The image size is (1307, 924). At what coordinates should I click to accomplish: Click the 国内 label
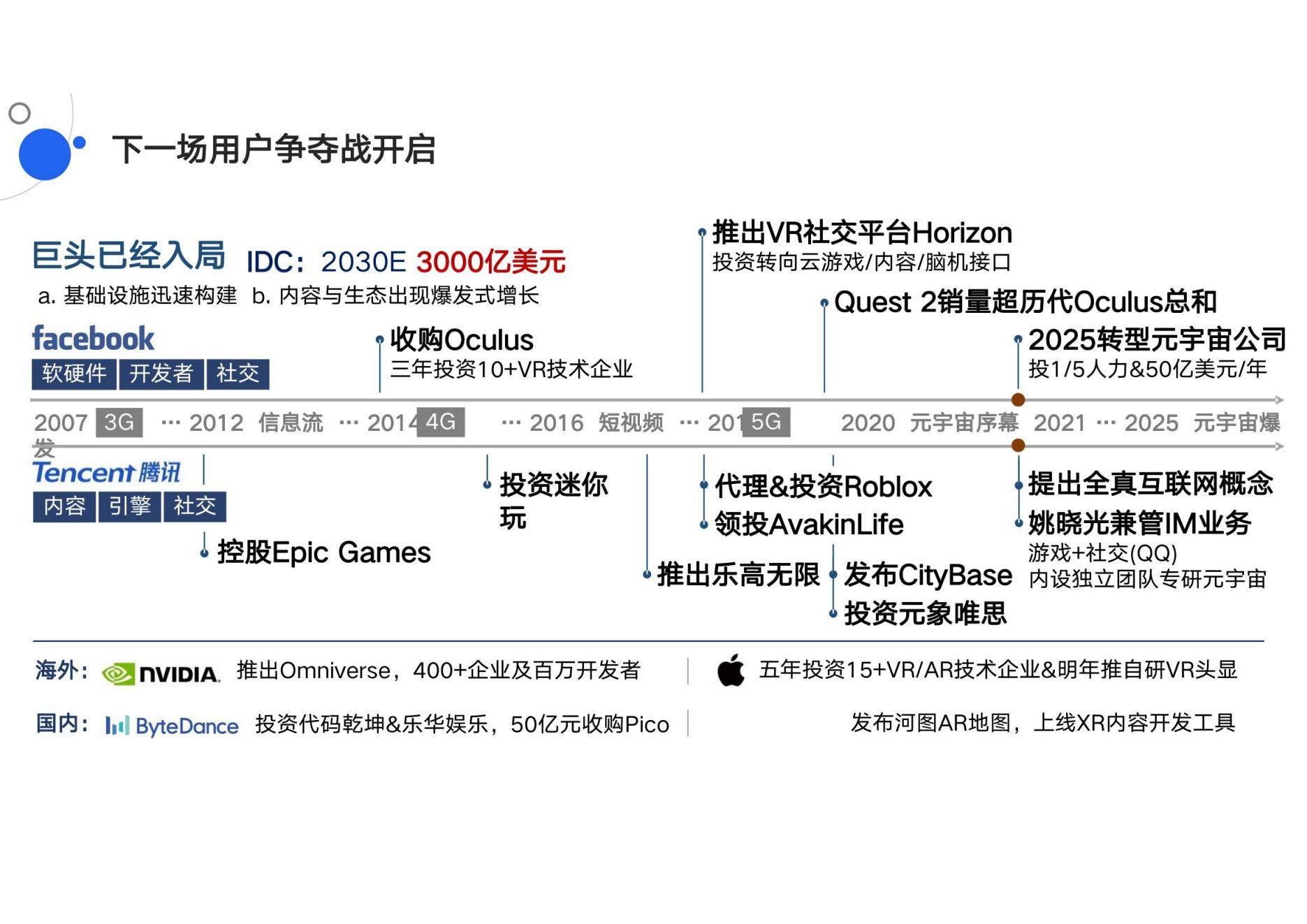pyautogui.click(x=61, y=723)
